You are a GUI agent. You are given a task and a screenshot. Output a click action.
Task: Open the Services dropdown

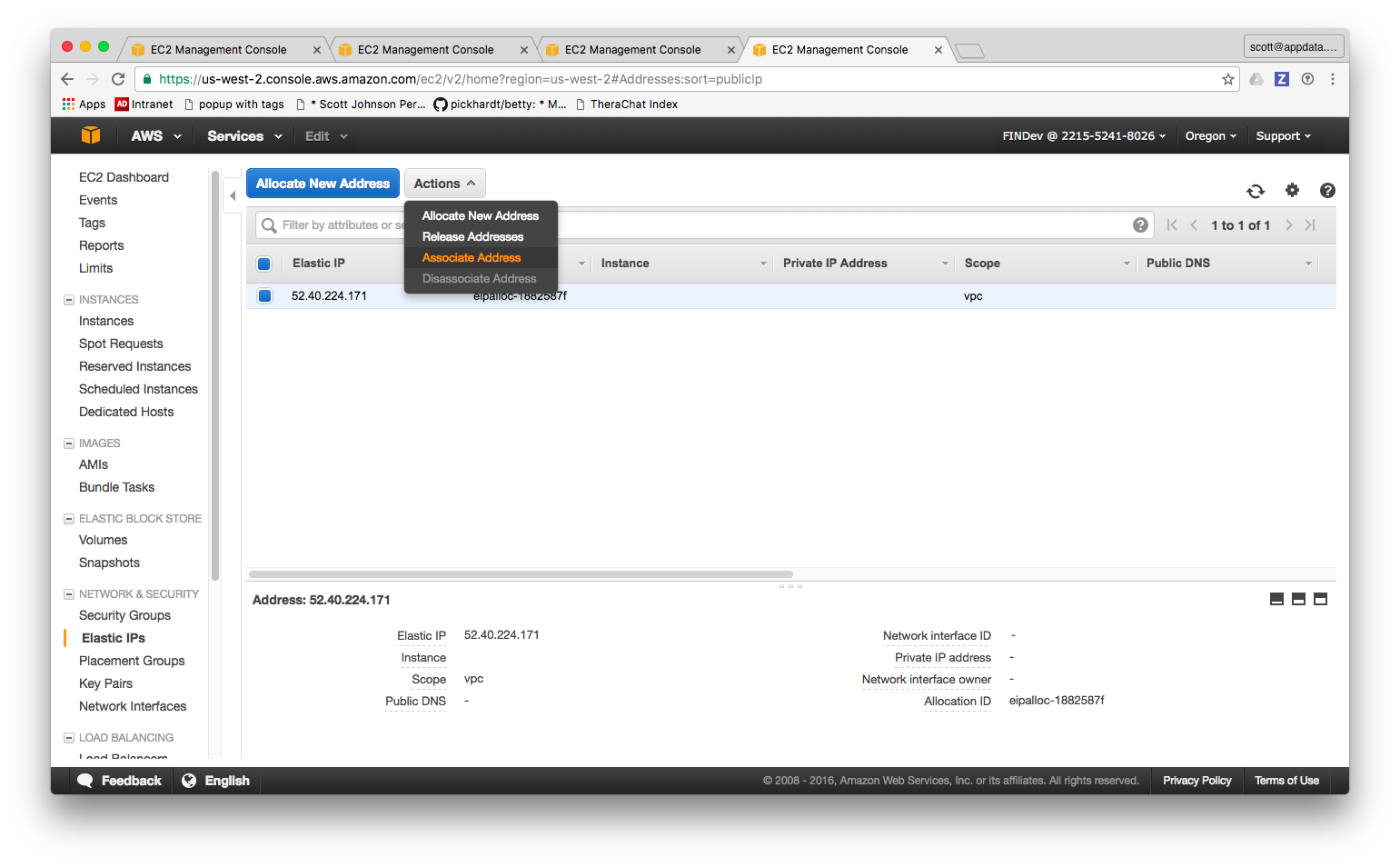pyautogui.click(x=244, y=136)
